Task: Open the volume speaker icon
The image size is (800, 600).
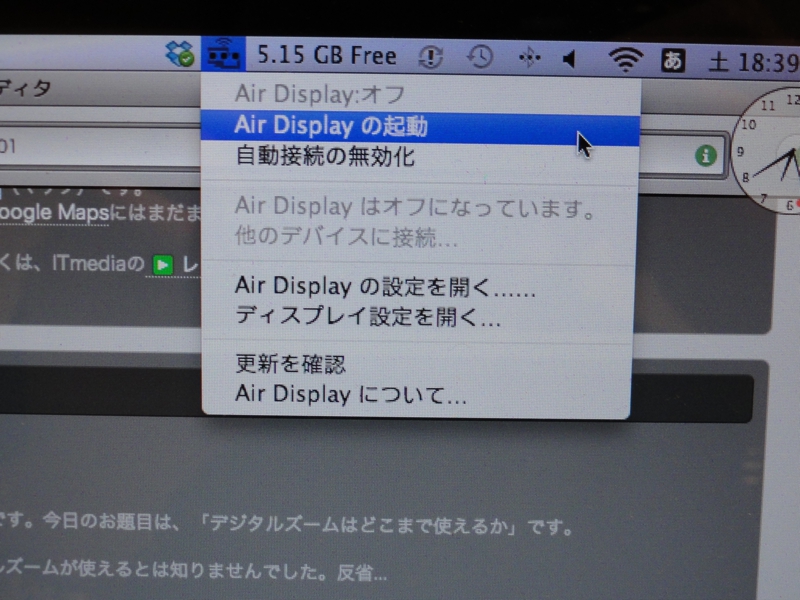Action: coord(569,59)
